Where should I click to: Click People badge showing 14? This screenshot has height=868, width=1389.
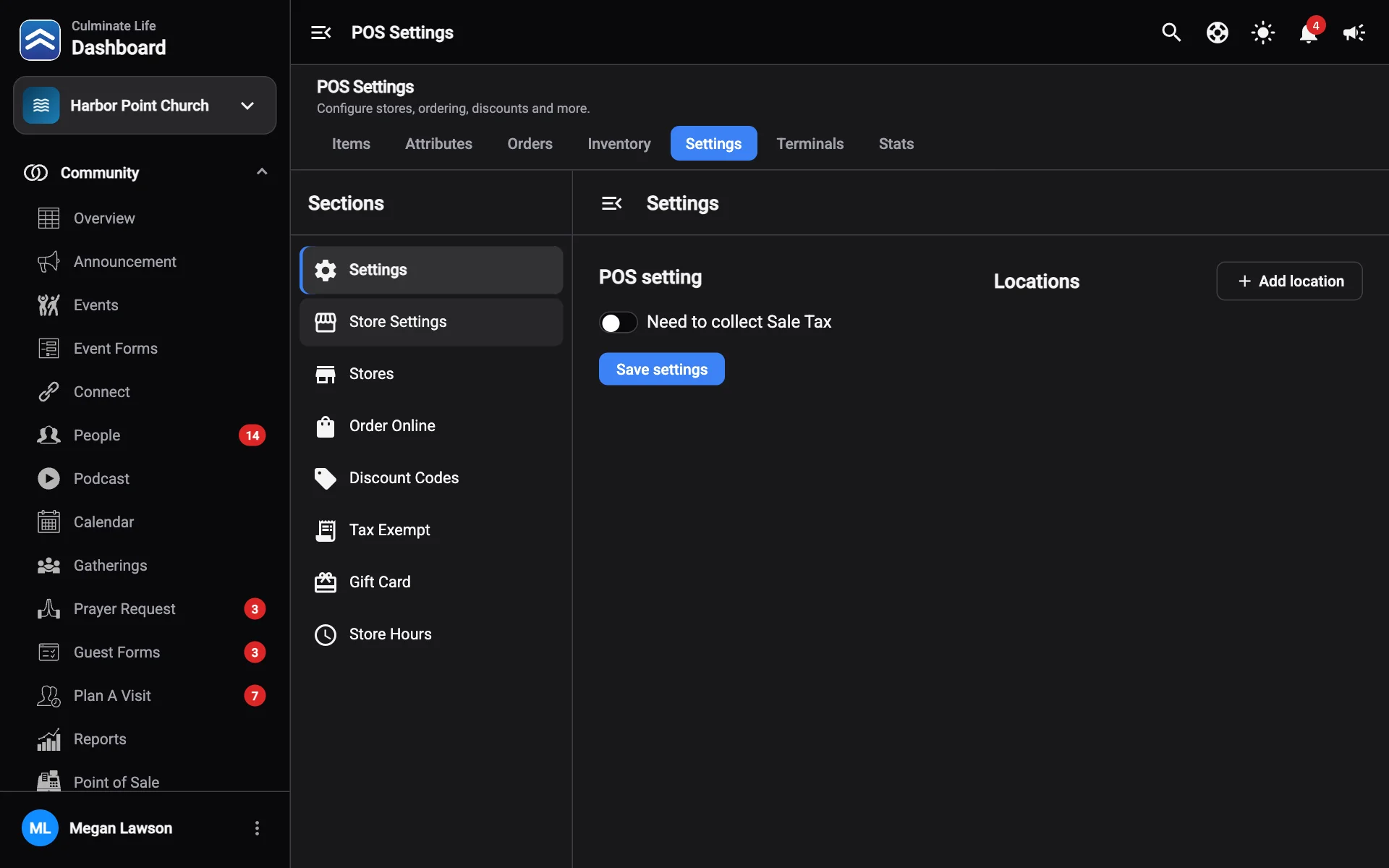point(252,435)
